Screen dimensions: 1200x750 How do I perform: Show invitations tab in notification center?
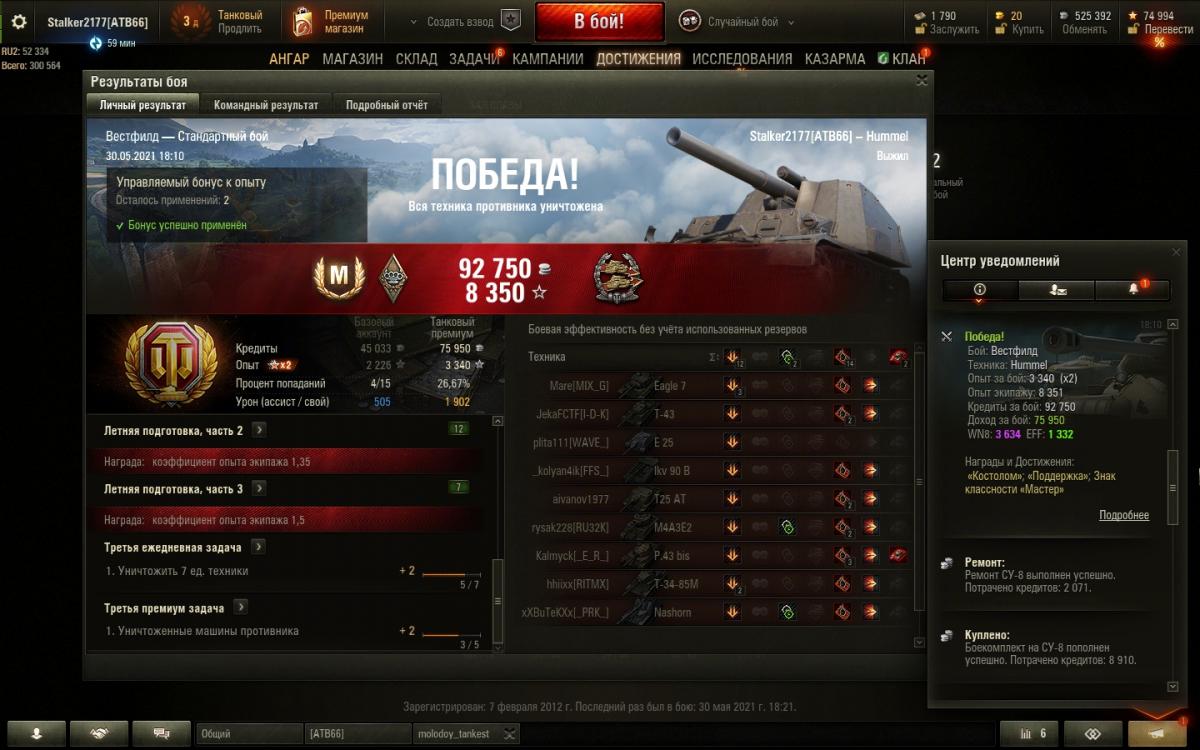tap(1057, 290)
